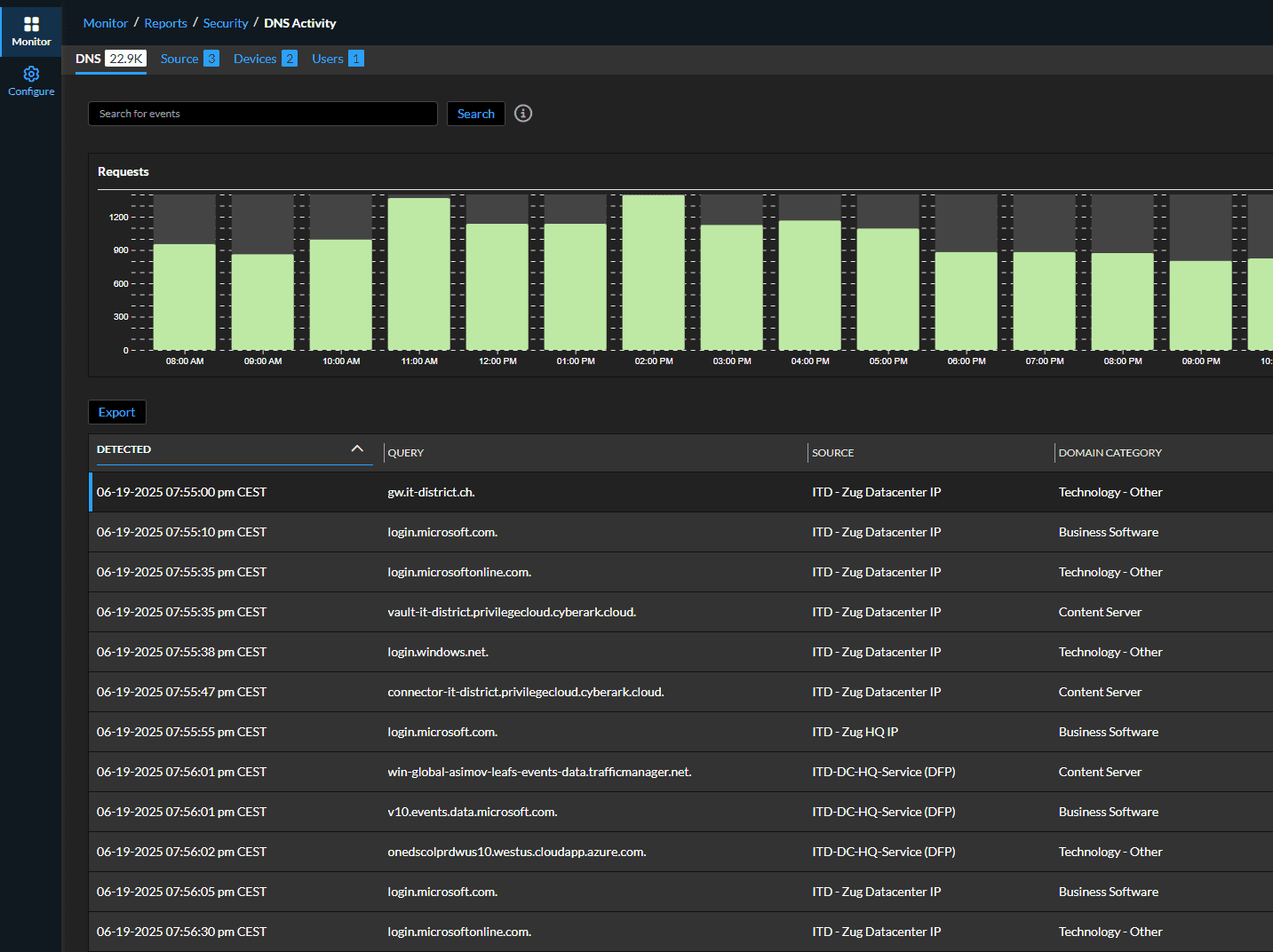Switch to the Users tab
The image size is (1273, 952).
(338, 59)
